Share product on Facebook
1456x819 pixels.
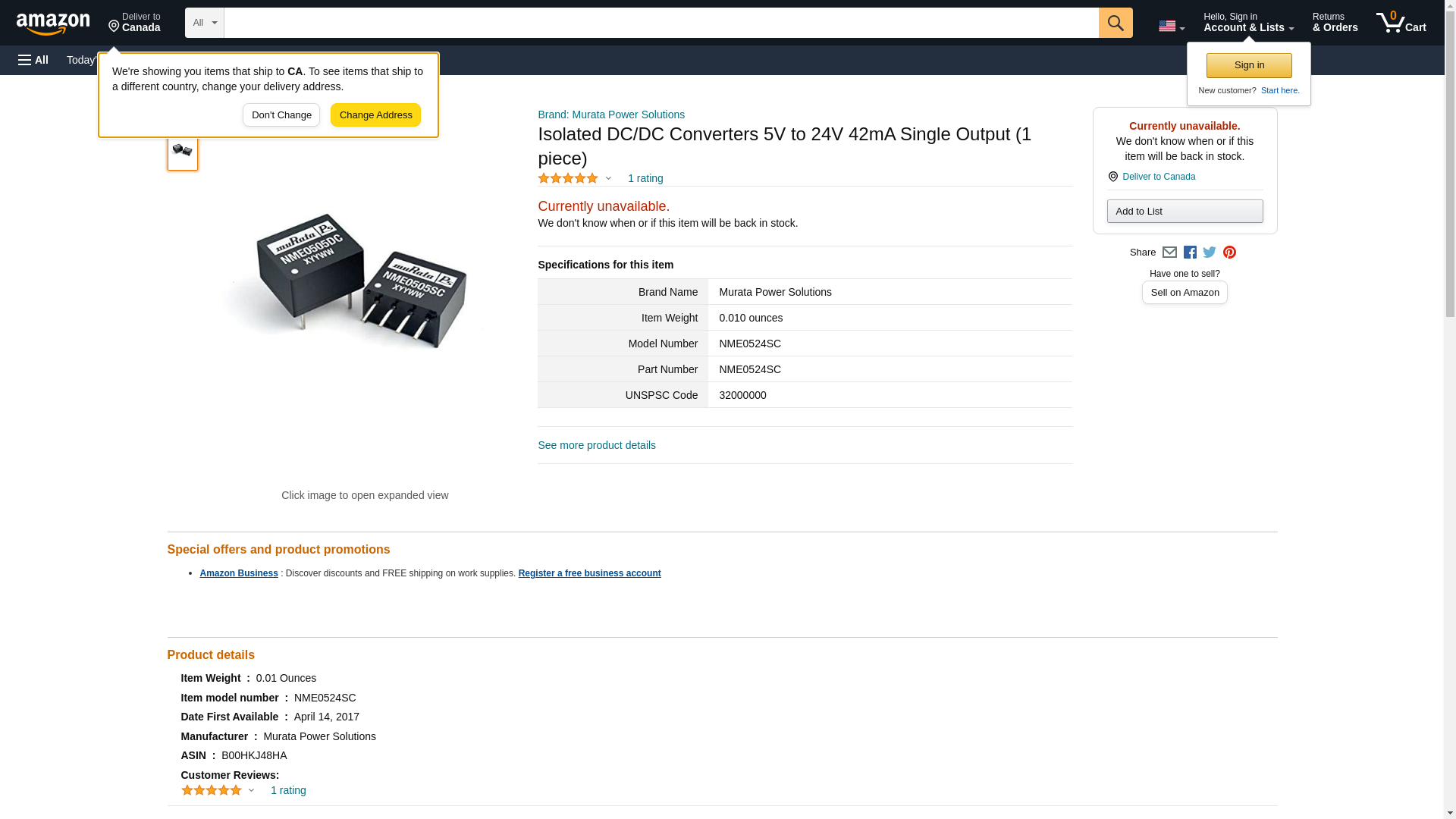[1190, 253]
